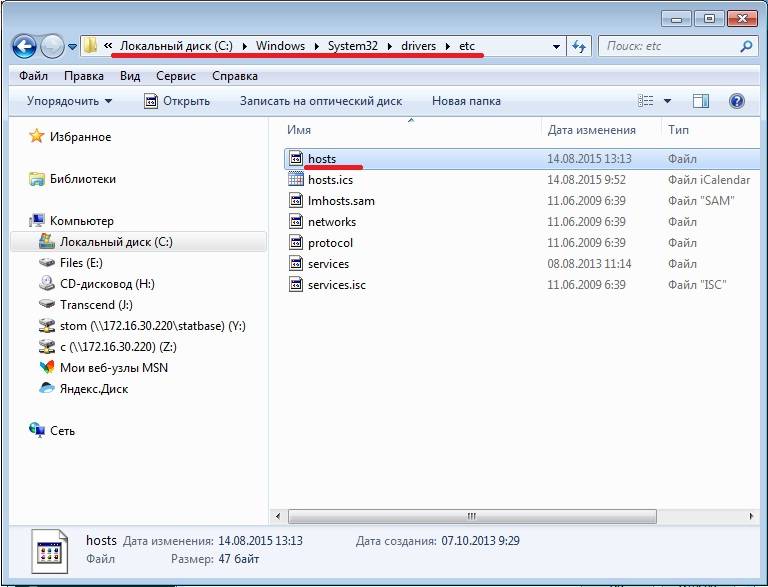
Task: Click the refresh button beside address bar
Action: [x=580, y=46]
